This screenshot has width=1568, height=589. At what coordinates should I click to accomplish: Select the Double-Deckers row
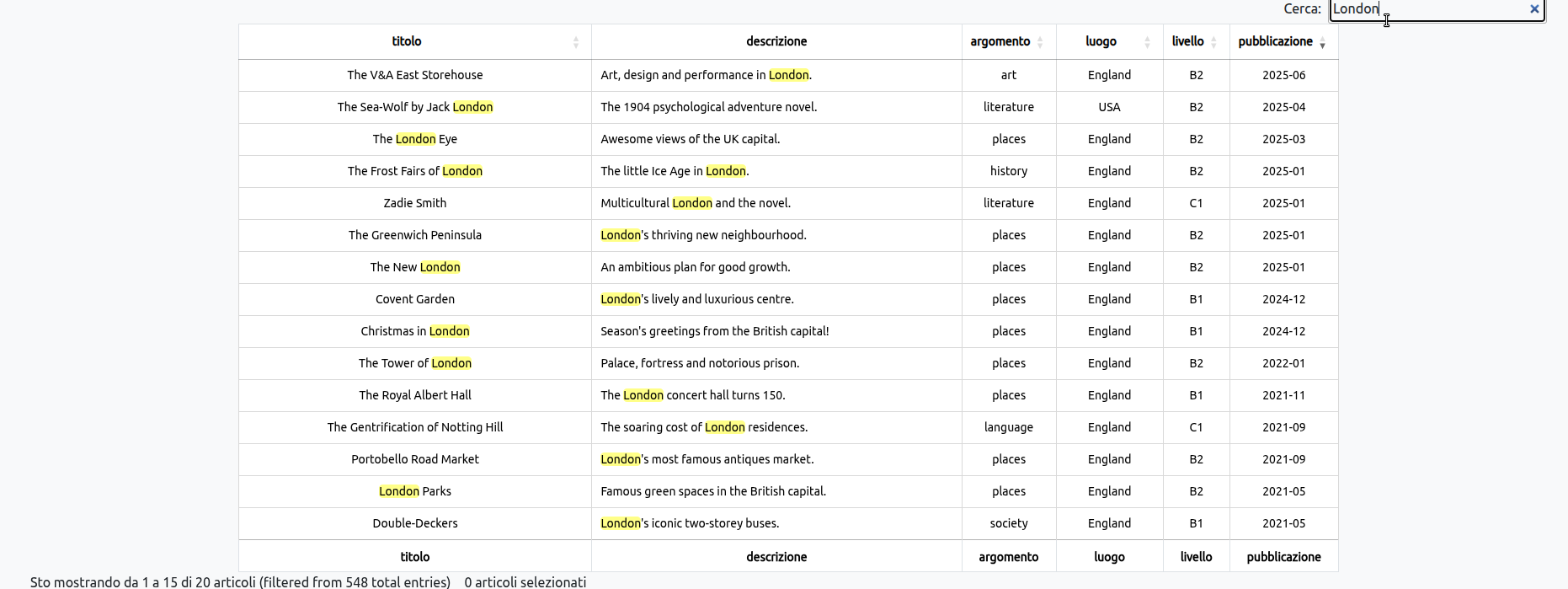[414, 523]
